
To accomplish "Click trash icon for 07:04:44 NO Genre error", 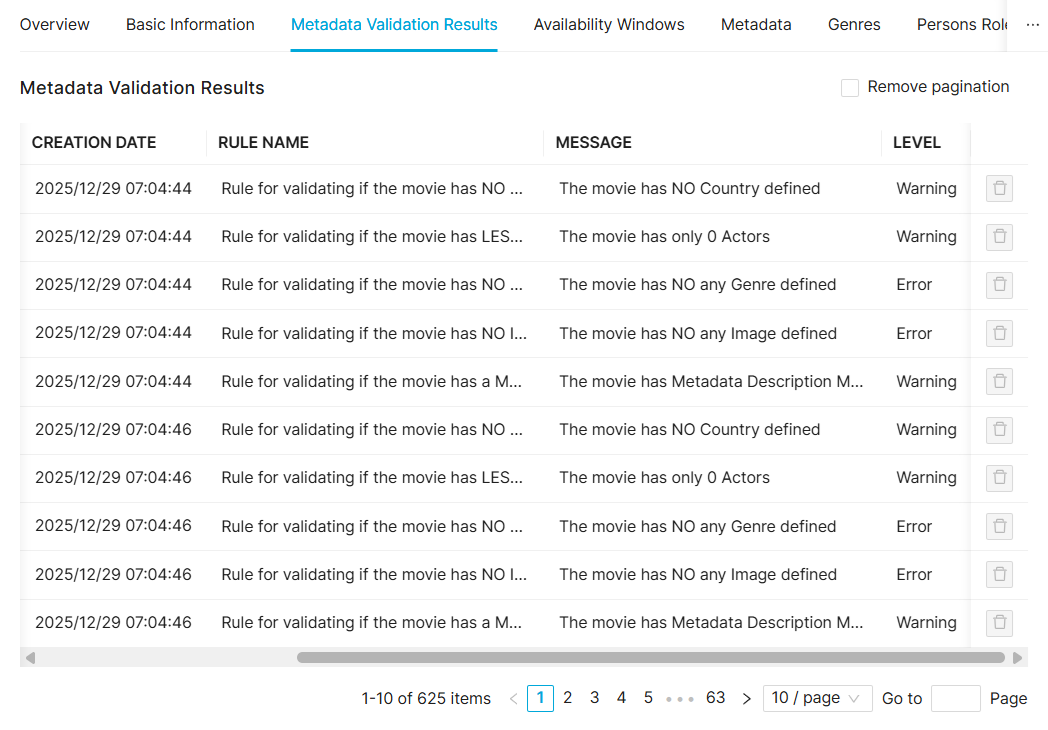I will (x=999, y=285).
